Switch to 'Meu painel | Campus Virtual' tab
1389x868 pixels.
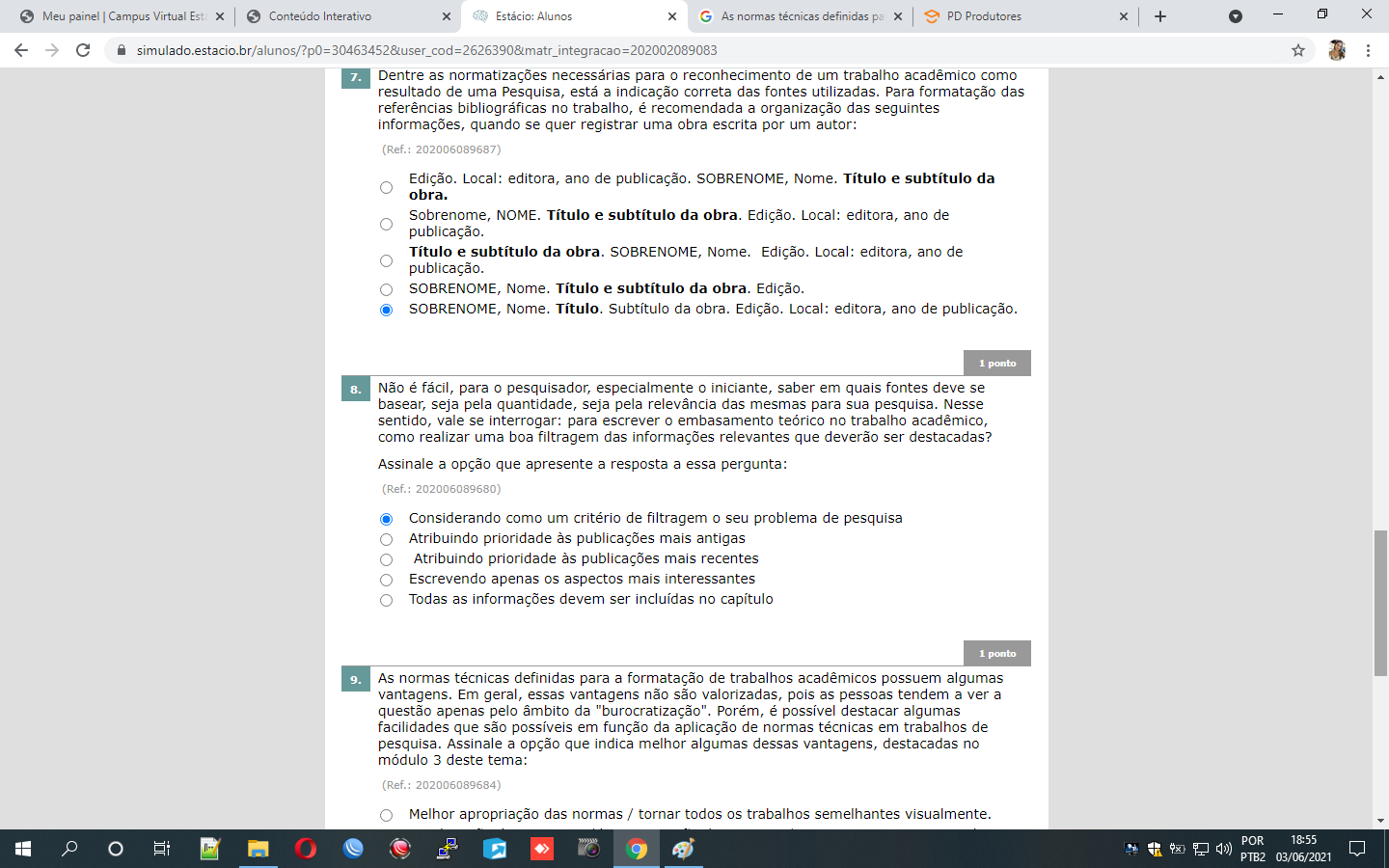coord(116,16)
